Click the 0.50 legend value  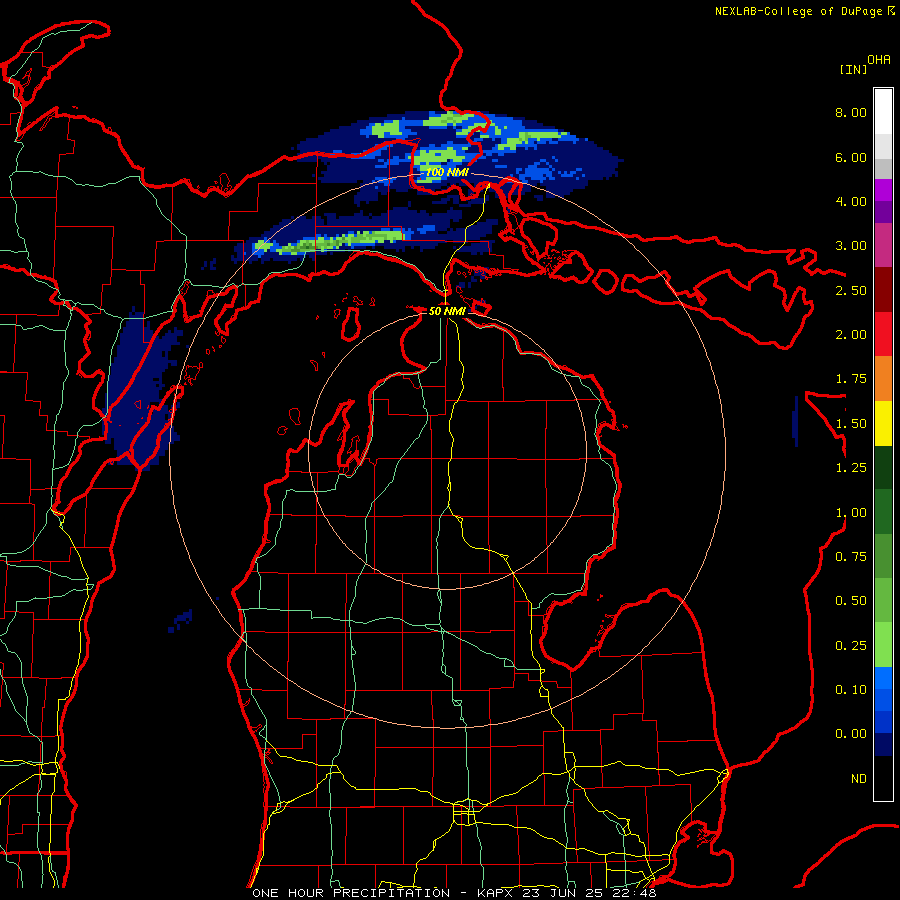tap(851, 601)
